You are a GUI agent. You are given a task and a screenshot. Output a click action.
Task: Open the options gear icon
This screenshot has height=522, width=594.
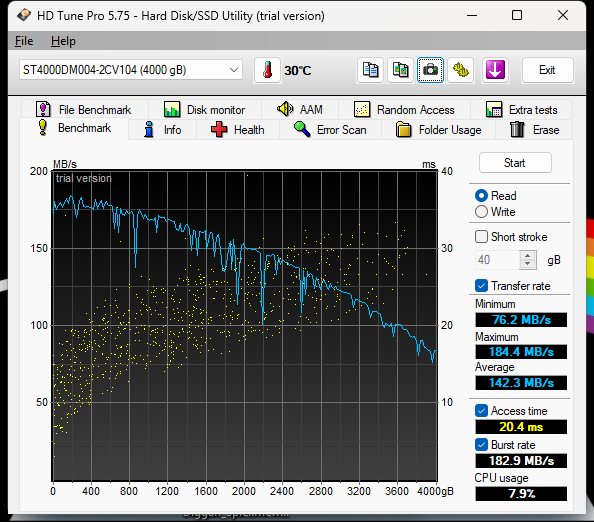point(460,70)
